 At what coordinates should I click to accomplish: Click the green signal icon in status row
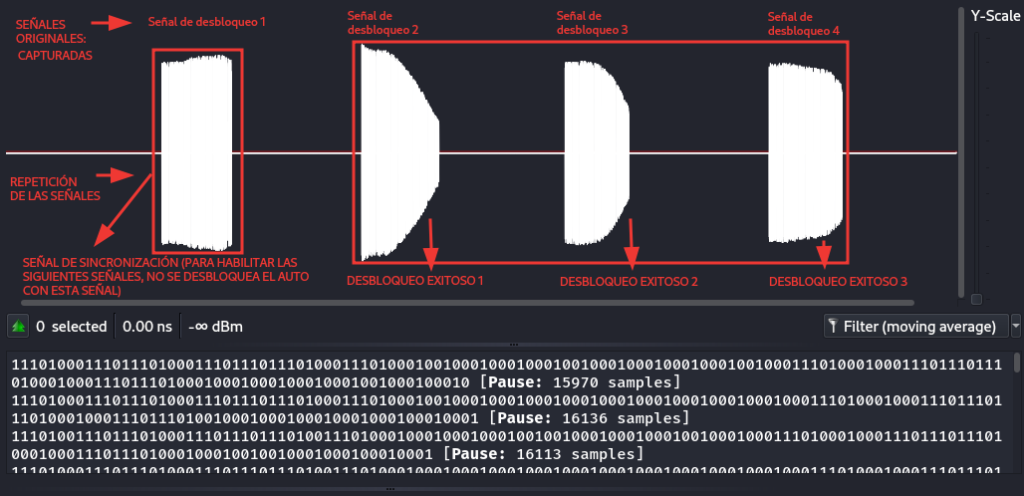click(18, 326)
